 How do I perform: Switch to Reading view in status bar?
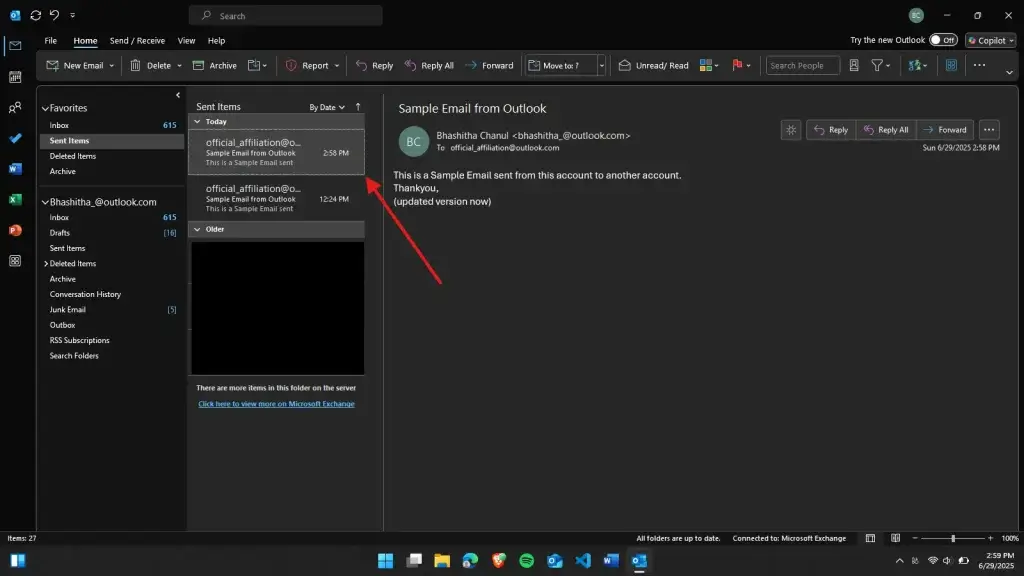[x=895, y=538]
